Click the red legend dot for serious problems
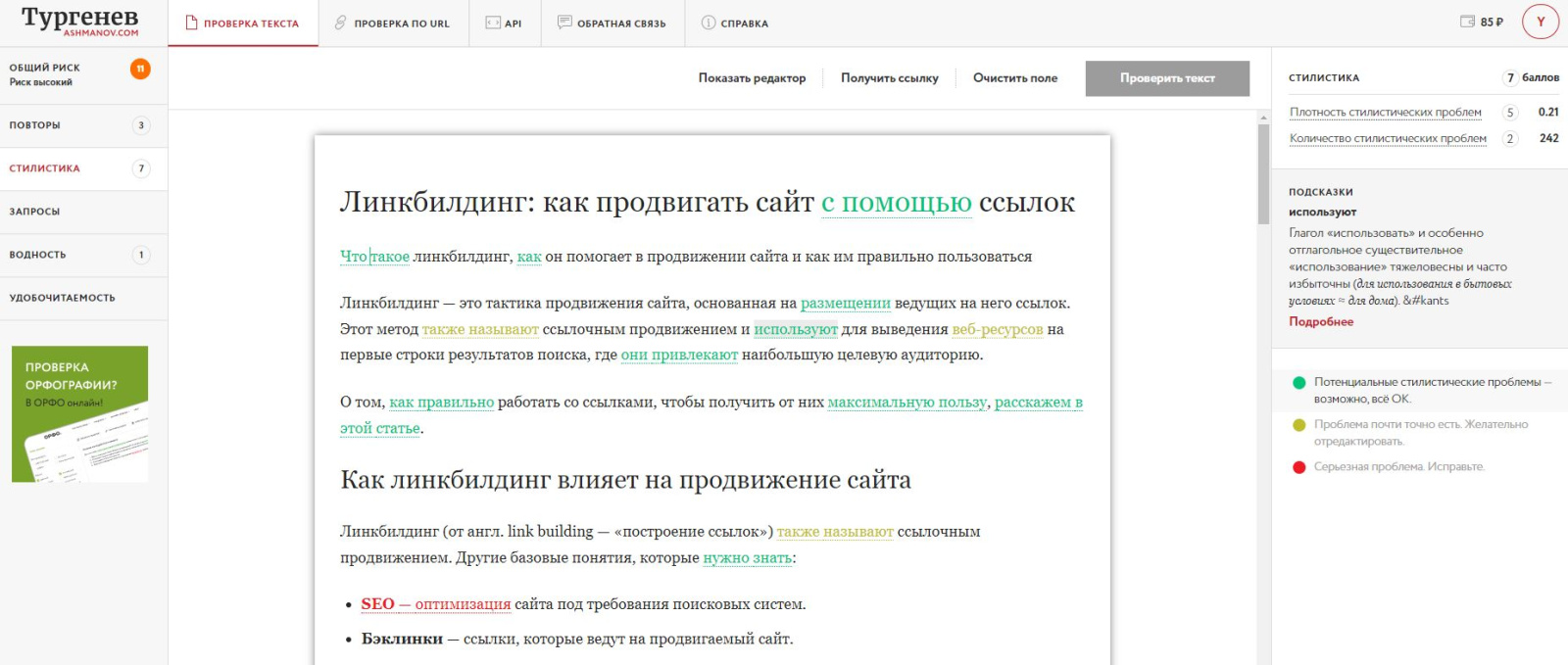Image resolution: width=1568 pixels, height=665 pixels. (1298, 467)
